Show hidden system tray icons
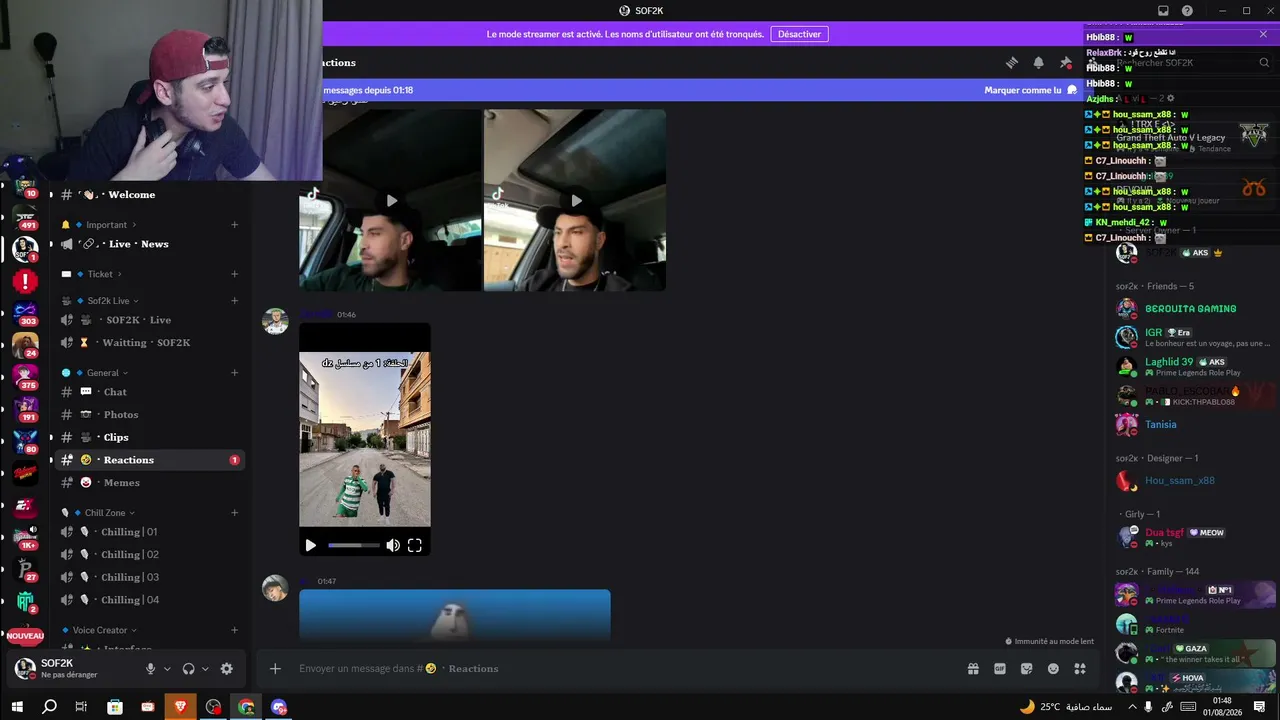Image resolution: width=1280 pixels, height=720 pixels. point(1132,707)
